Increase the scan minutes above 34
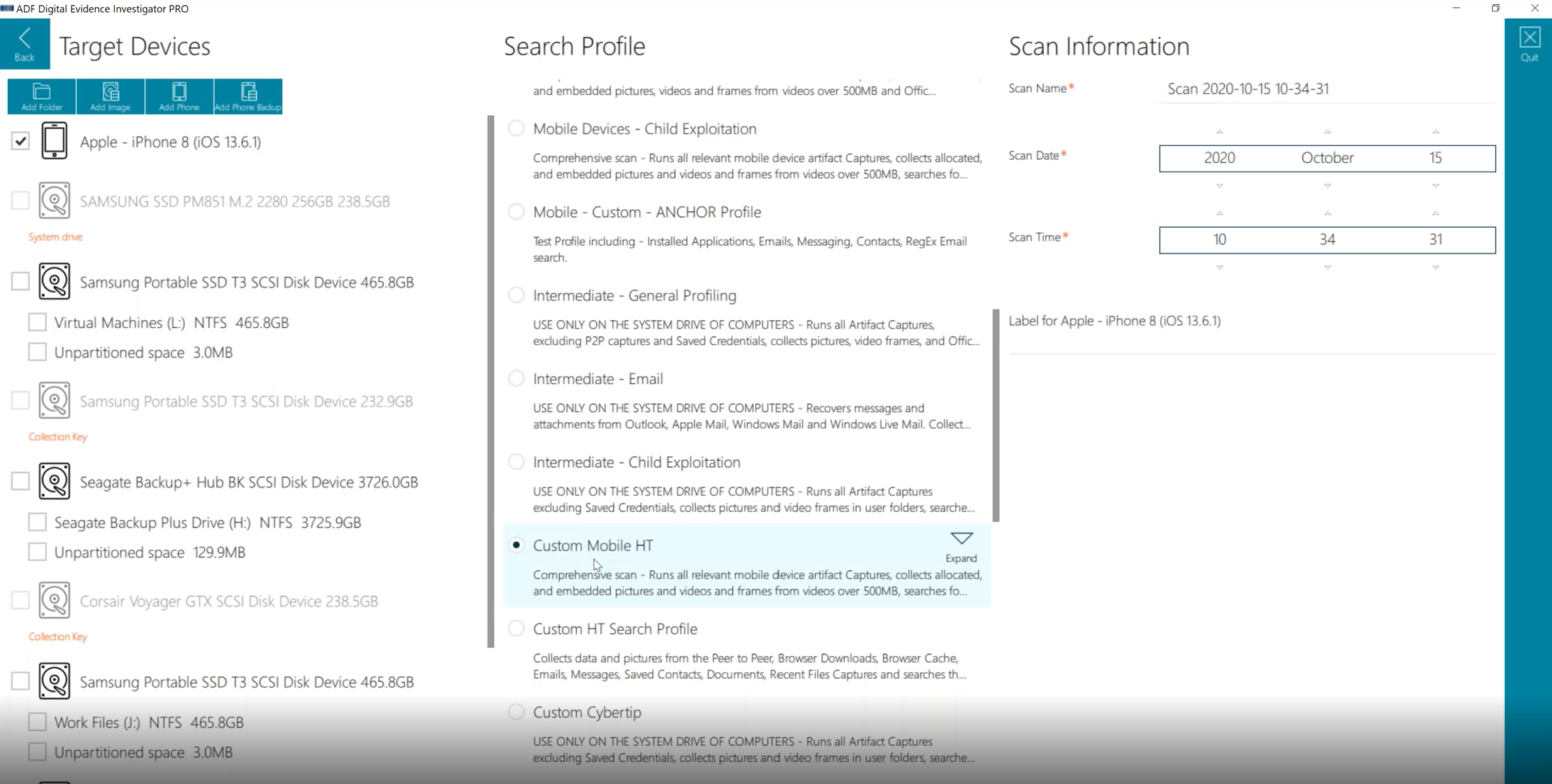The width and height of the screenshot is (1552, 784). tap(1327, 213)
